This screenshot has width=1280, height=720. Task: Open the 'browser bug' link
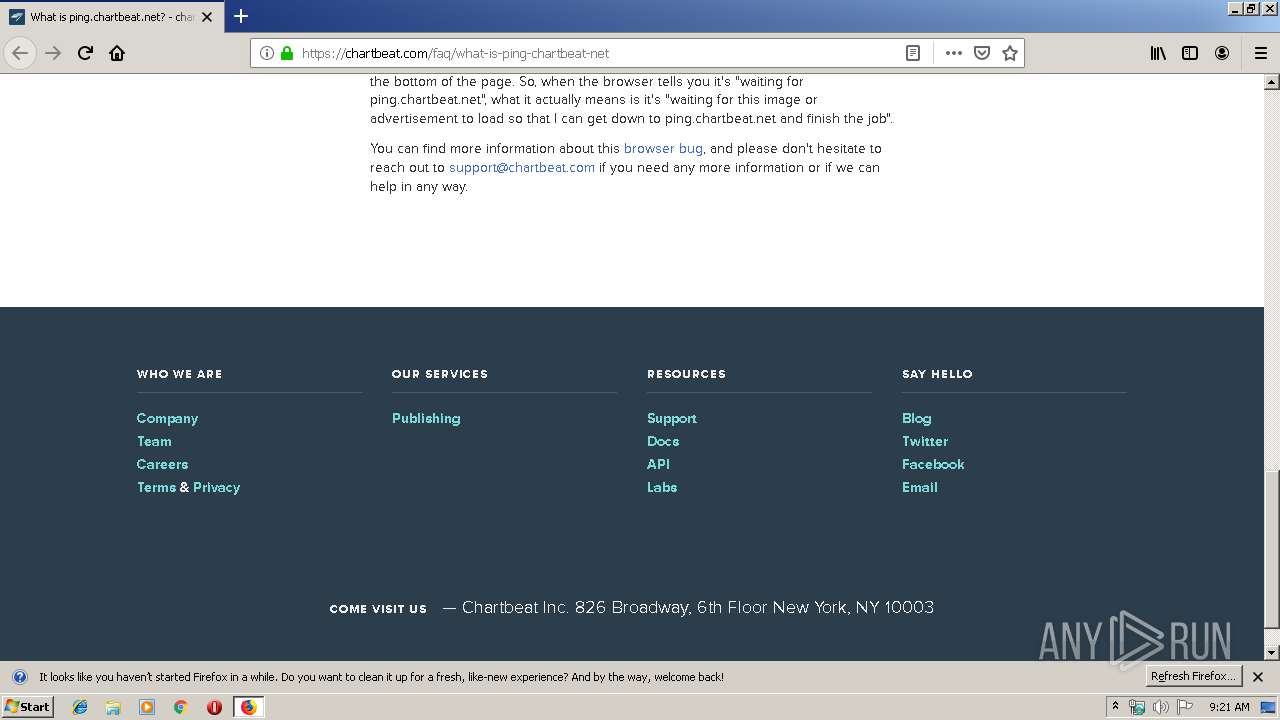663,148
